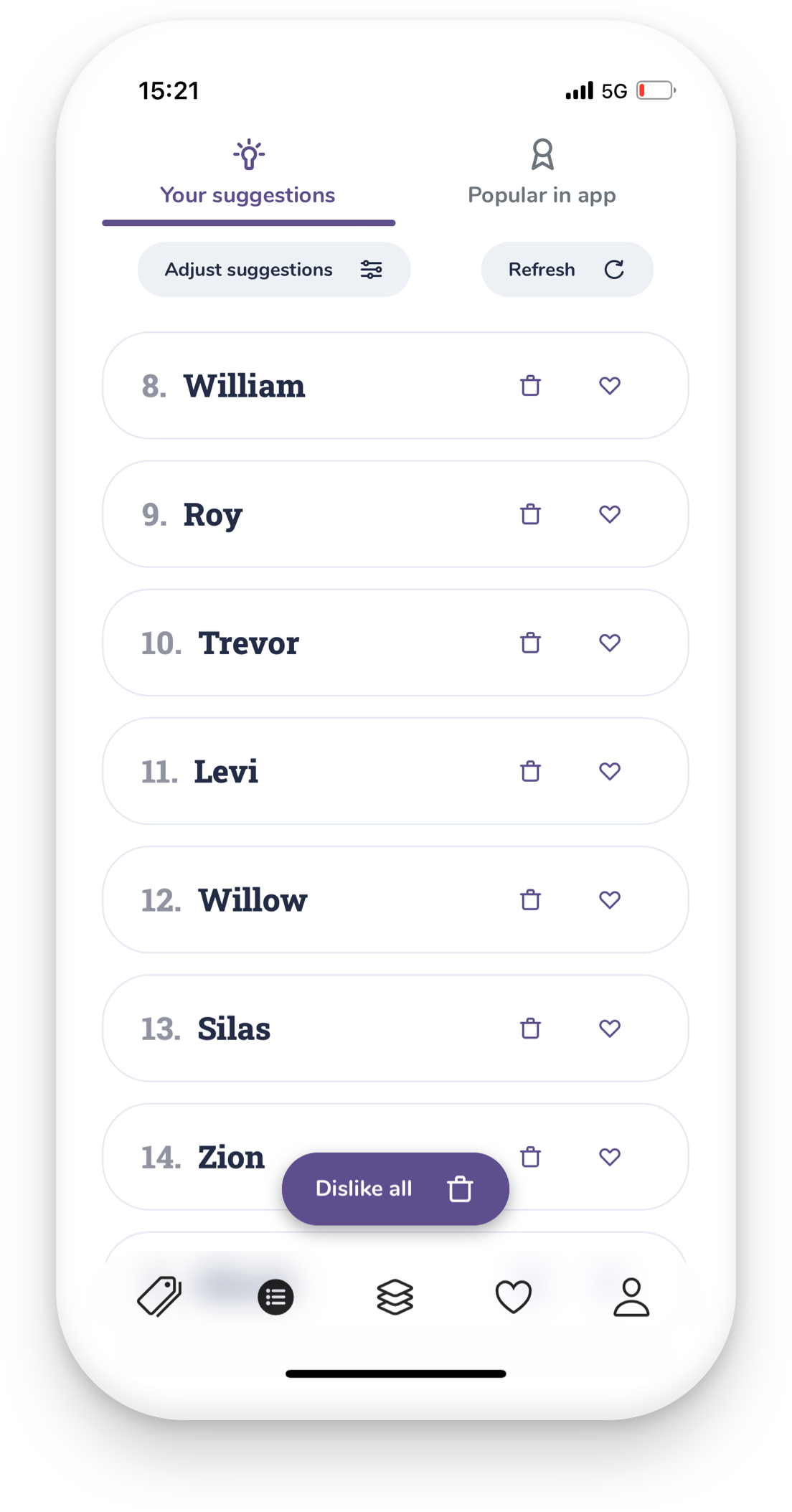The image size is (792, 1512).
Task: Open the stacked layers icon in bottom bar
Action: [395, 1297]
